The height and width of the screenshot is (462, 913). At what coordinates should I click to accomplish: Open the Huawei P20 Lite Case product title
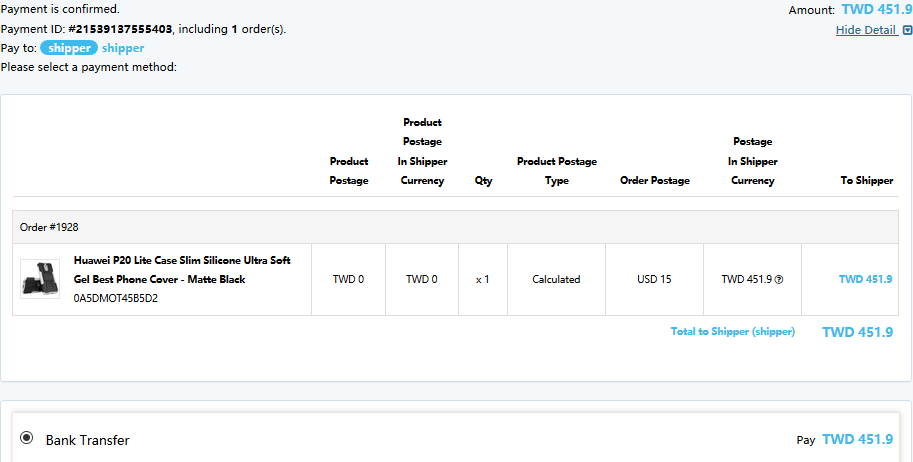point(182,270)
